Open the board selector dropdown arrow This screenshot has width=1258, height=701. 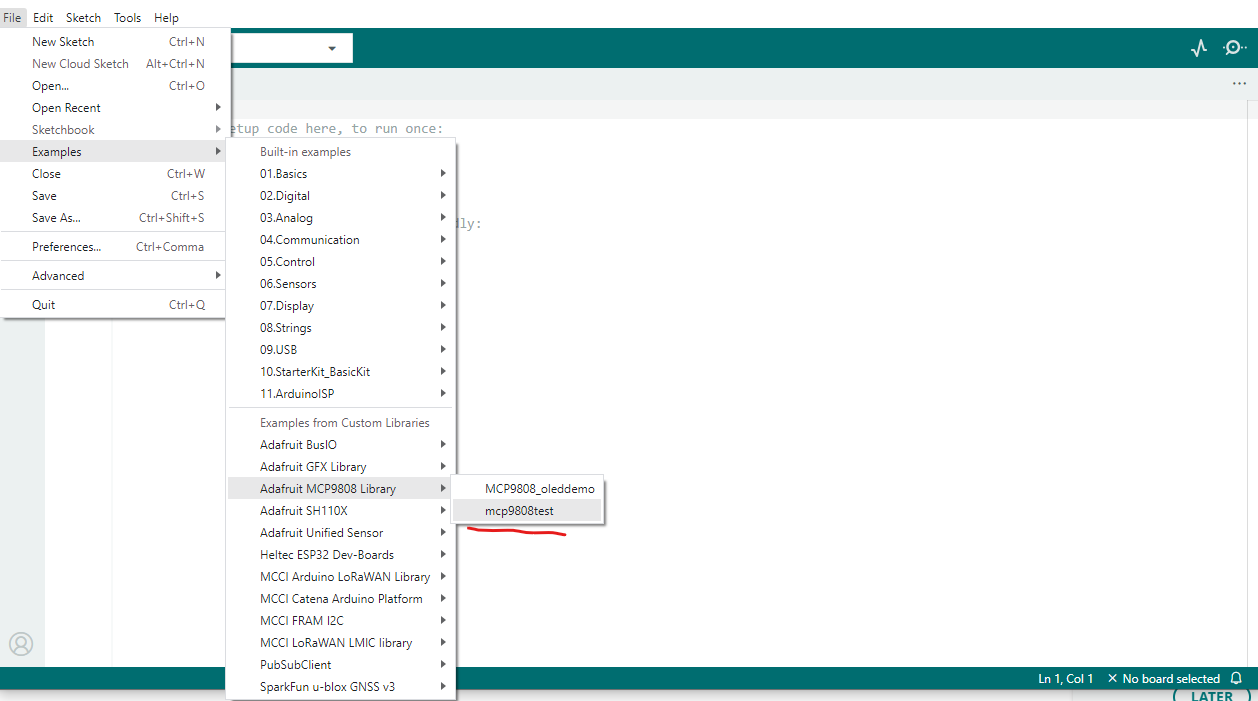[x=332, y=49]
